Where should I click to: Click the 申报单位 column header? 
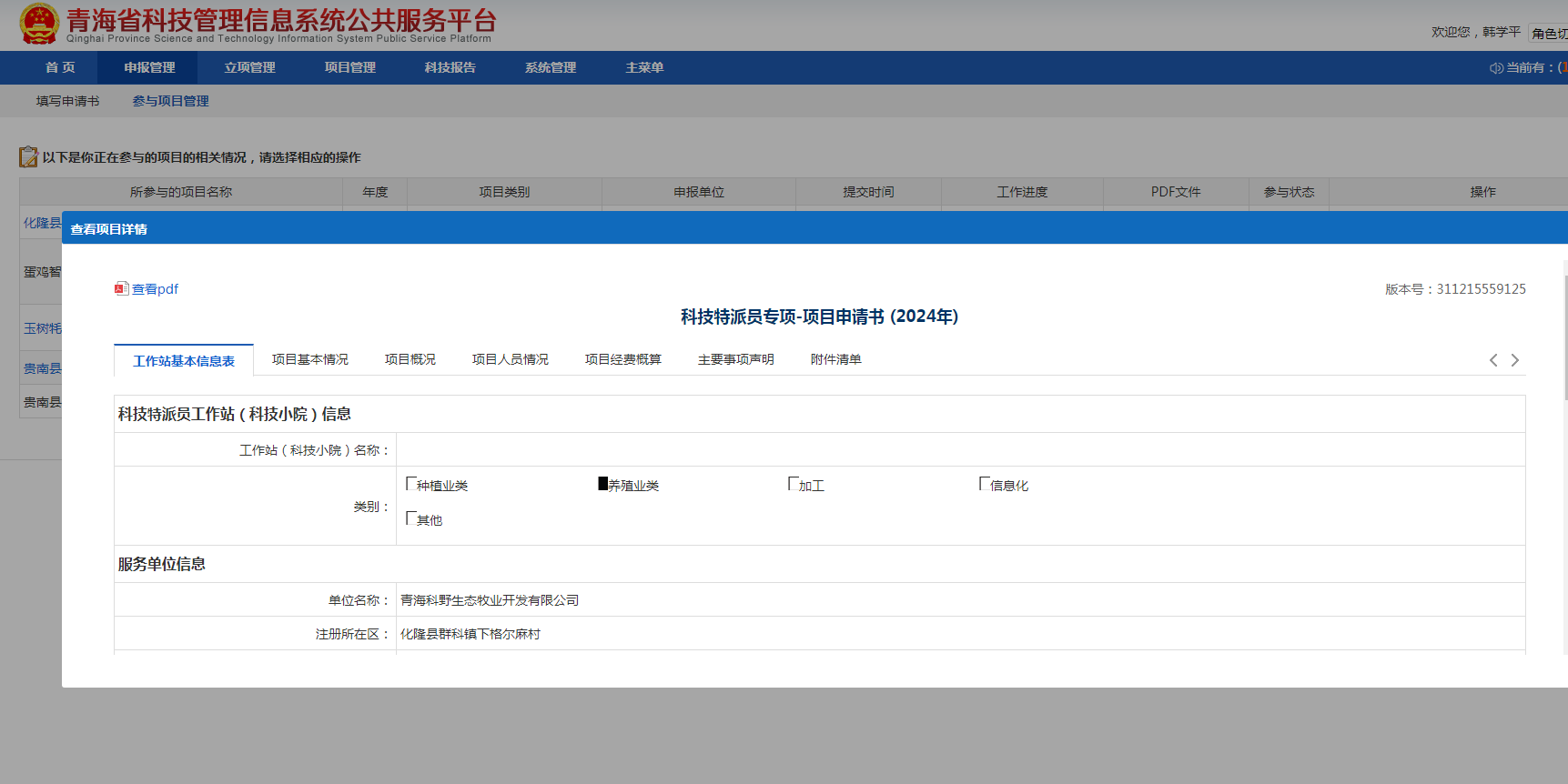[x=699, y=192]
